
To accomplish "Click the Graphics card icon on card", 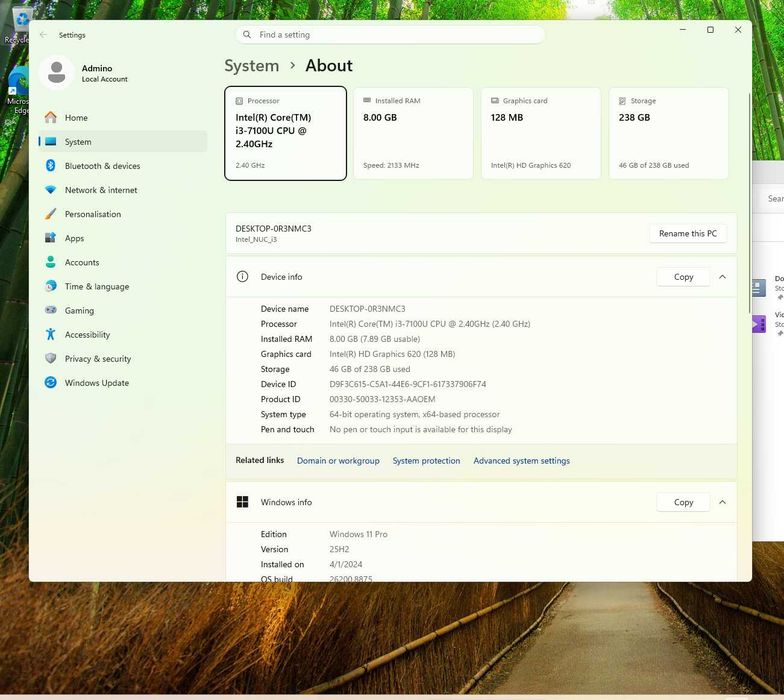I will (495, 100).
